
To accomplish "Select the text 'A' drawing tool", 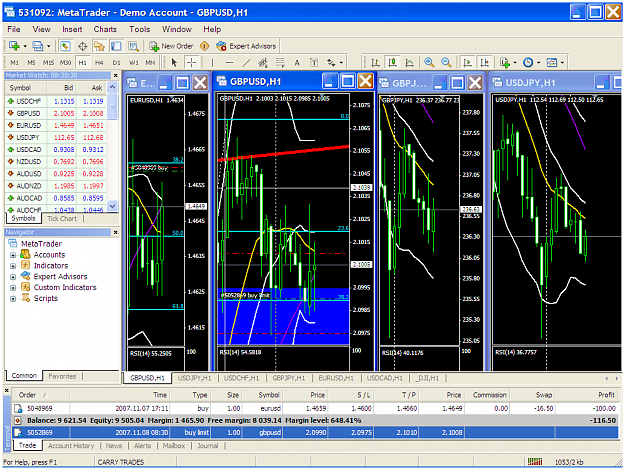I will (297, 63).
